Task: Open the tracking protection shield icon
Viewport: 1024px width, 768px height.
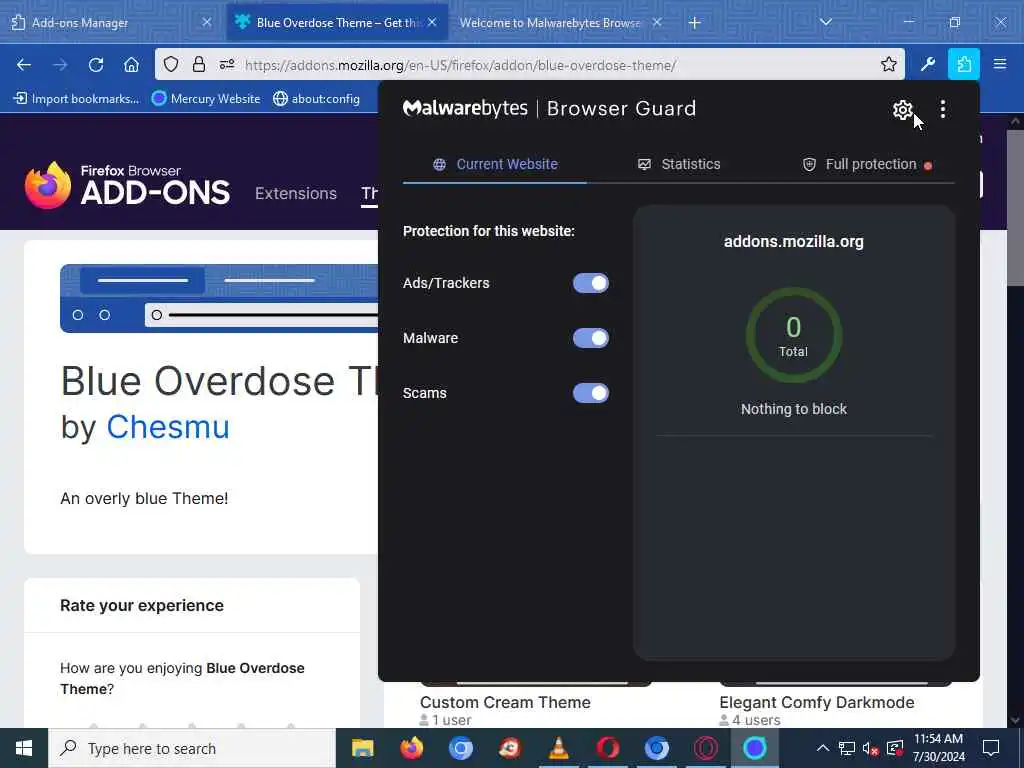Action: (170, 64)
